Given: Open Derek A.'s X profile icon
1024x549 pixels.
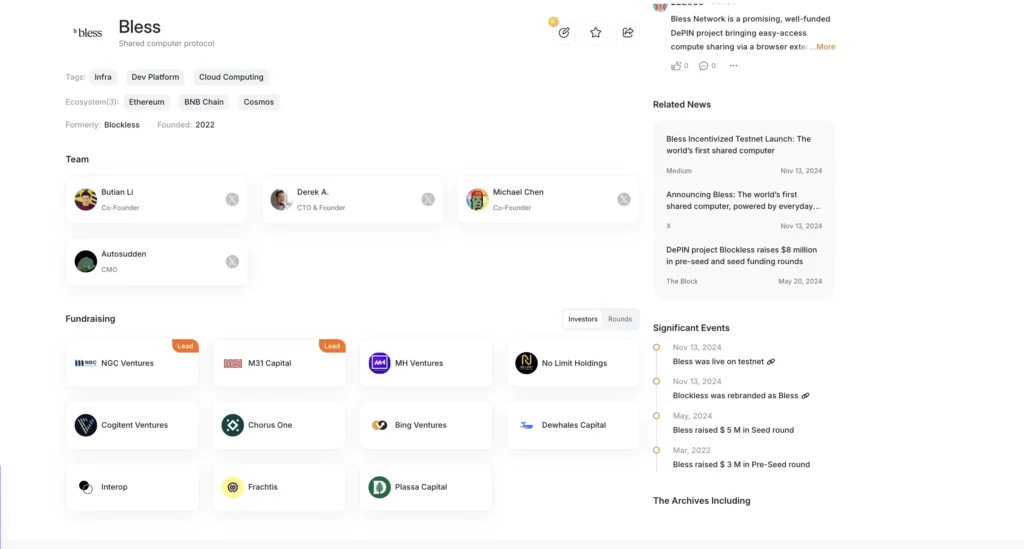Looking at the screenshot, I should click(x=428, y=199).
